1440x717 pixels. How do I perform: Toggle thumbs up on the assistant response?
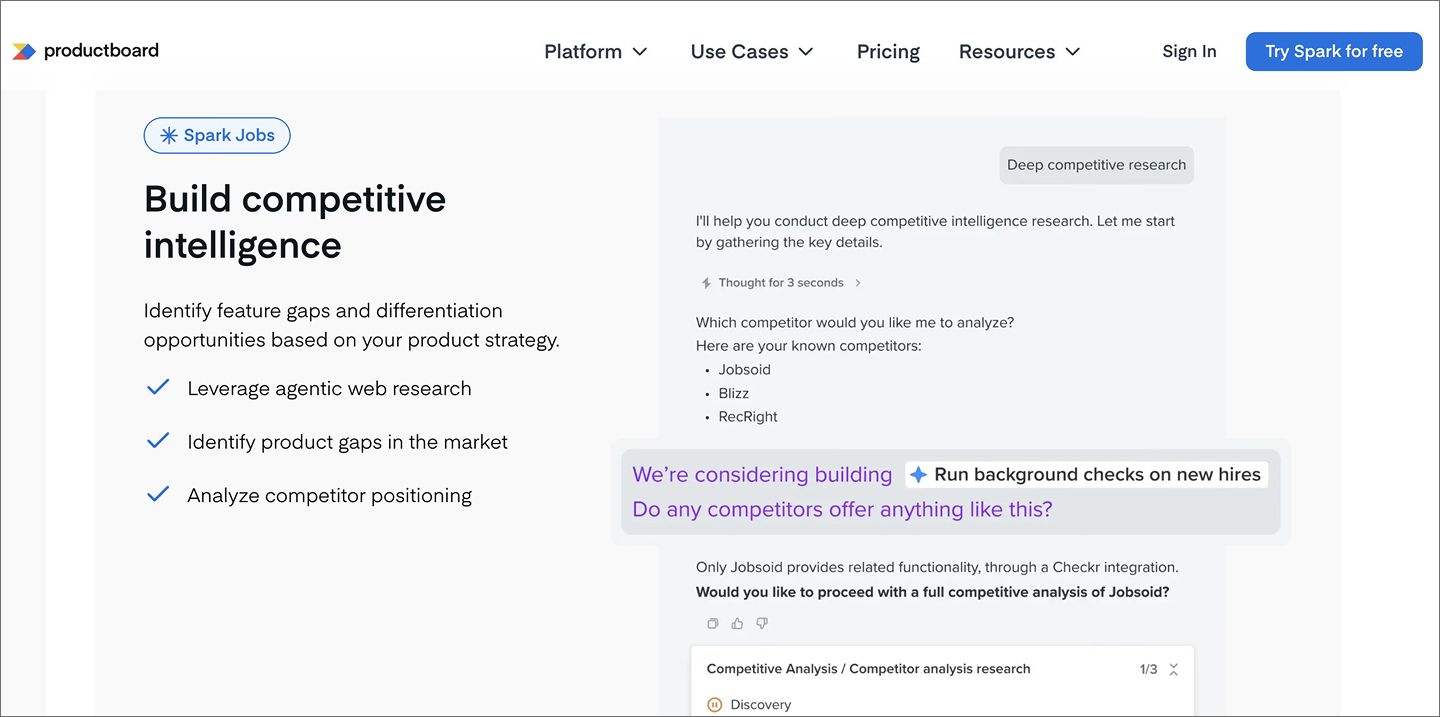(x=737, y=623)
